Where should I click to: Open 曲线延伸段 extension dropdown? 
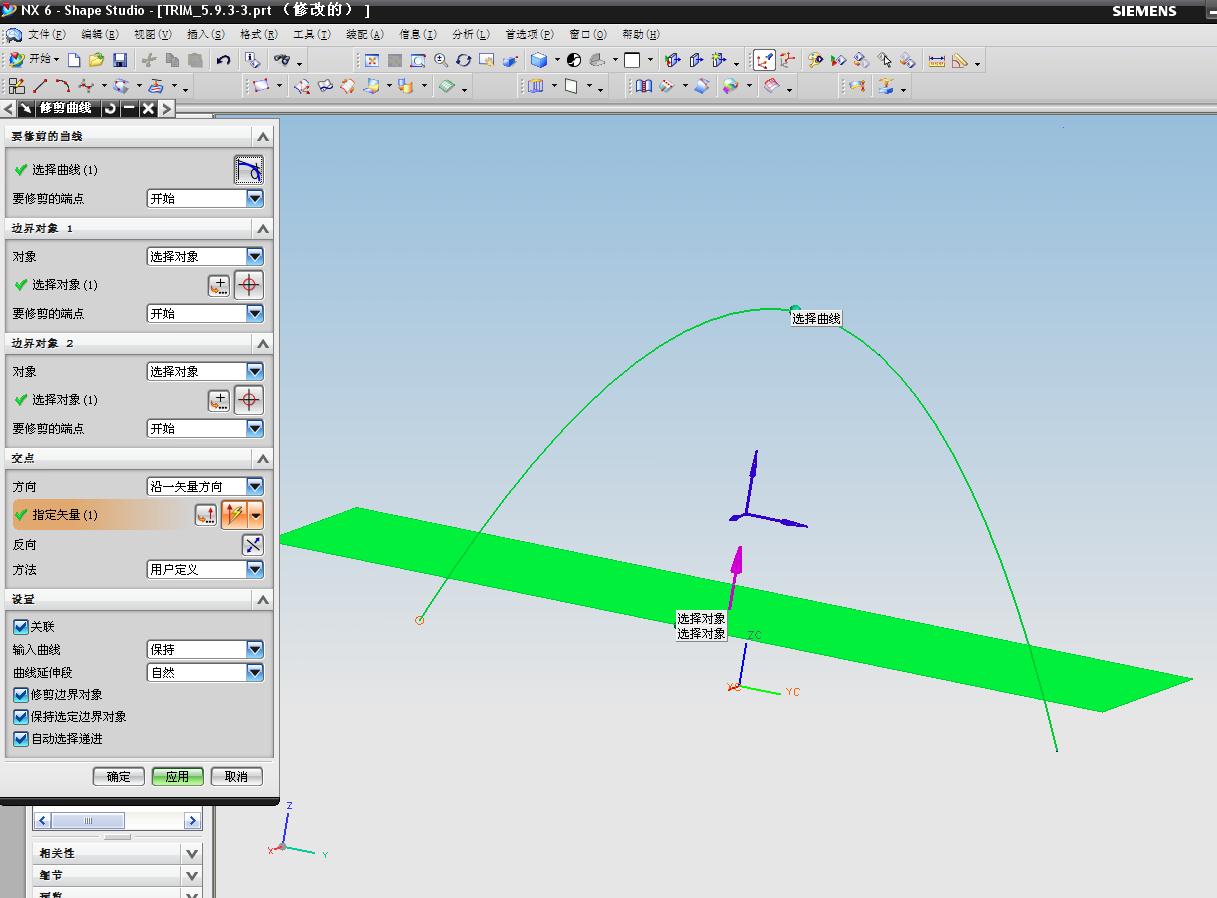tap(255, 672)
